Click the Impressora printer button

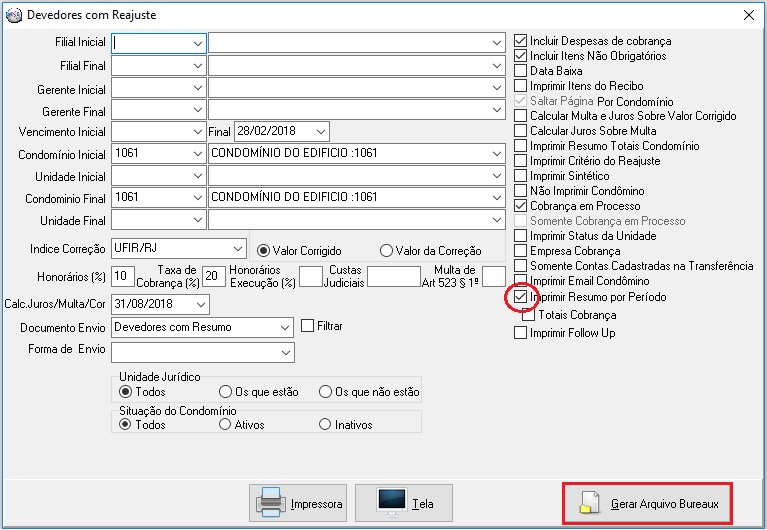pos(301,503)
